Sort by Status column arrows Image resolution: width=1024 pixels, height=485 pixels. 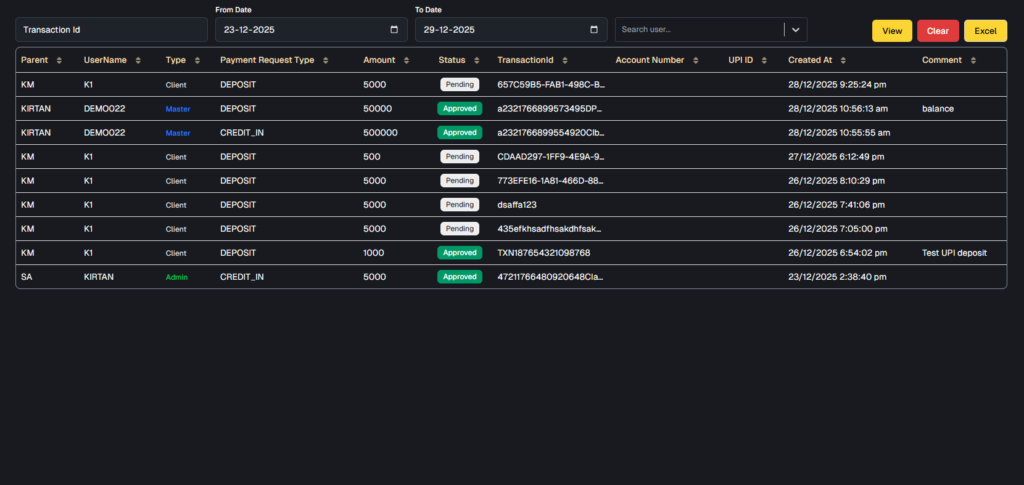pos(476,60)
